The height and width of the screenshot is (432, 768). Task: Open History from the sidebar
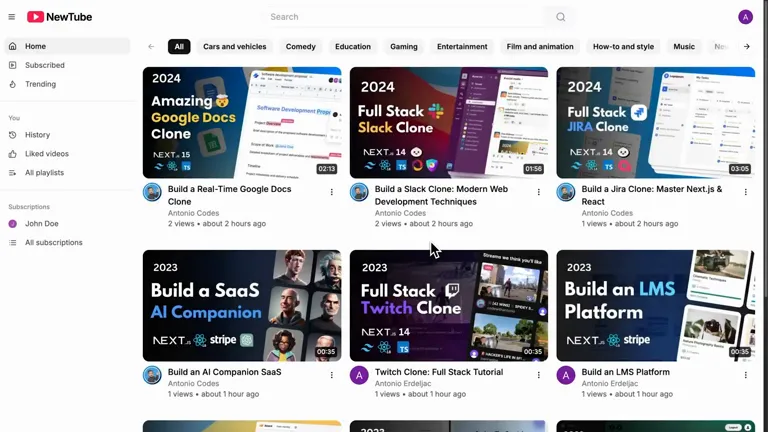(x=68, y=135)
